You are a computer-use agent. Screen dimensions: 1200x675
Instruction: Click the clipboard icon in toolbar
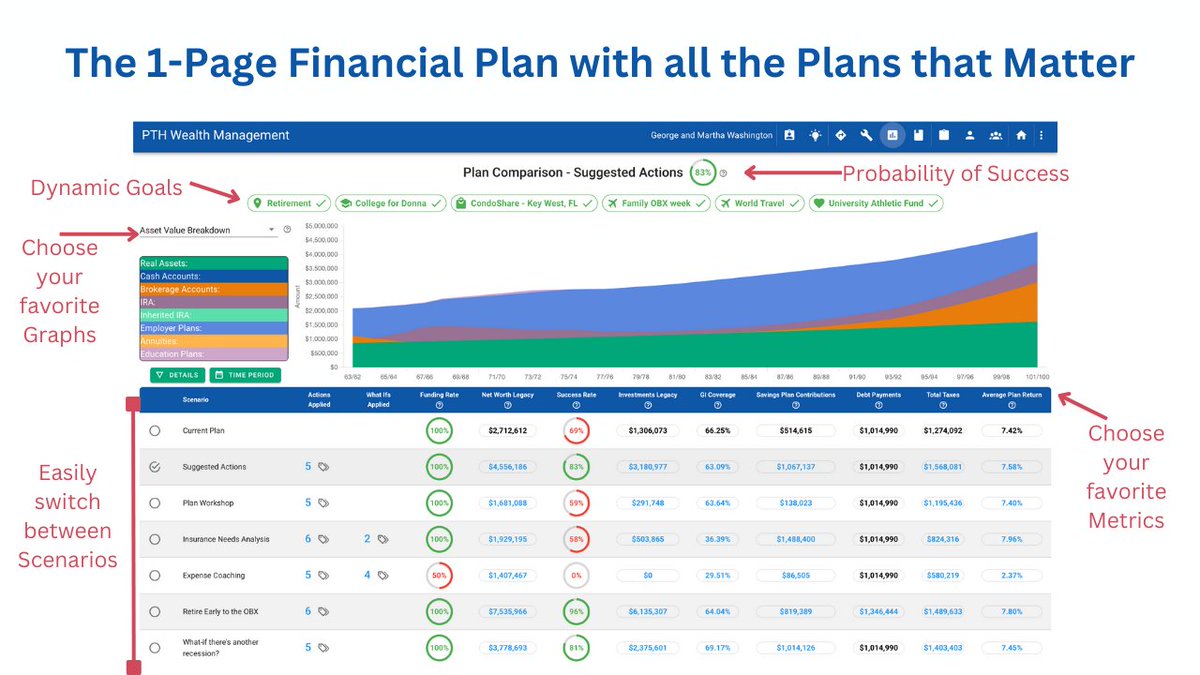pos(944,135)
